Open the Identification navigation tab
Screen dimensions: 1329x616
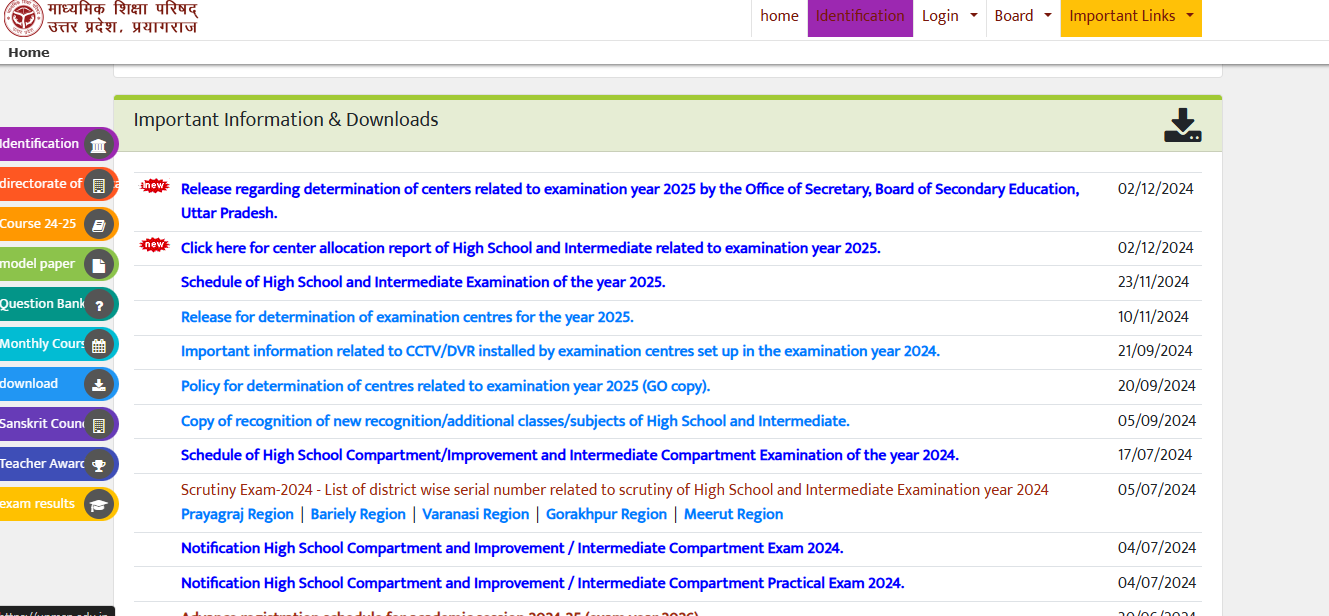(x=860, y=15)
